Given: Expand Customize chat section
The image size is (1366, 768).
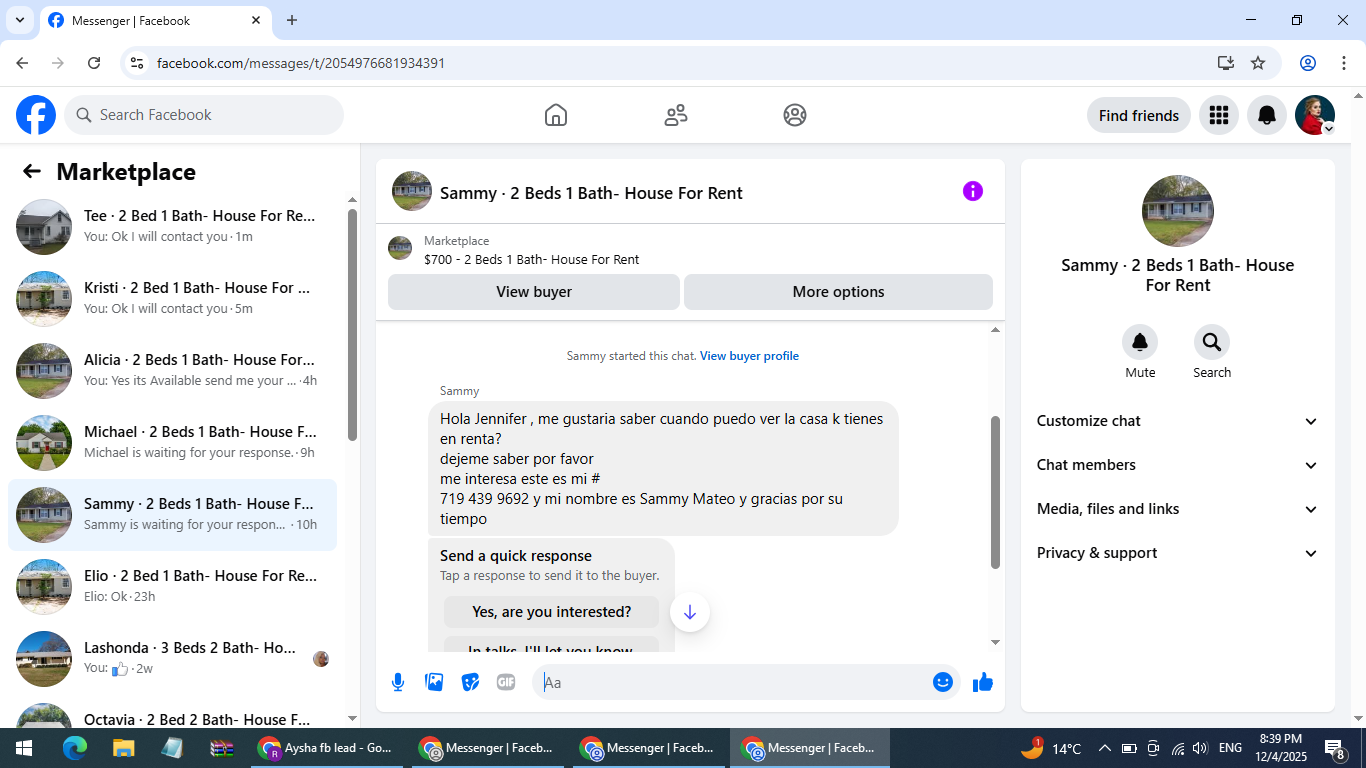Looking at the screenshot, I should pyautogui.click(x=1178, y=421).
